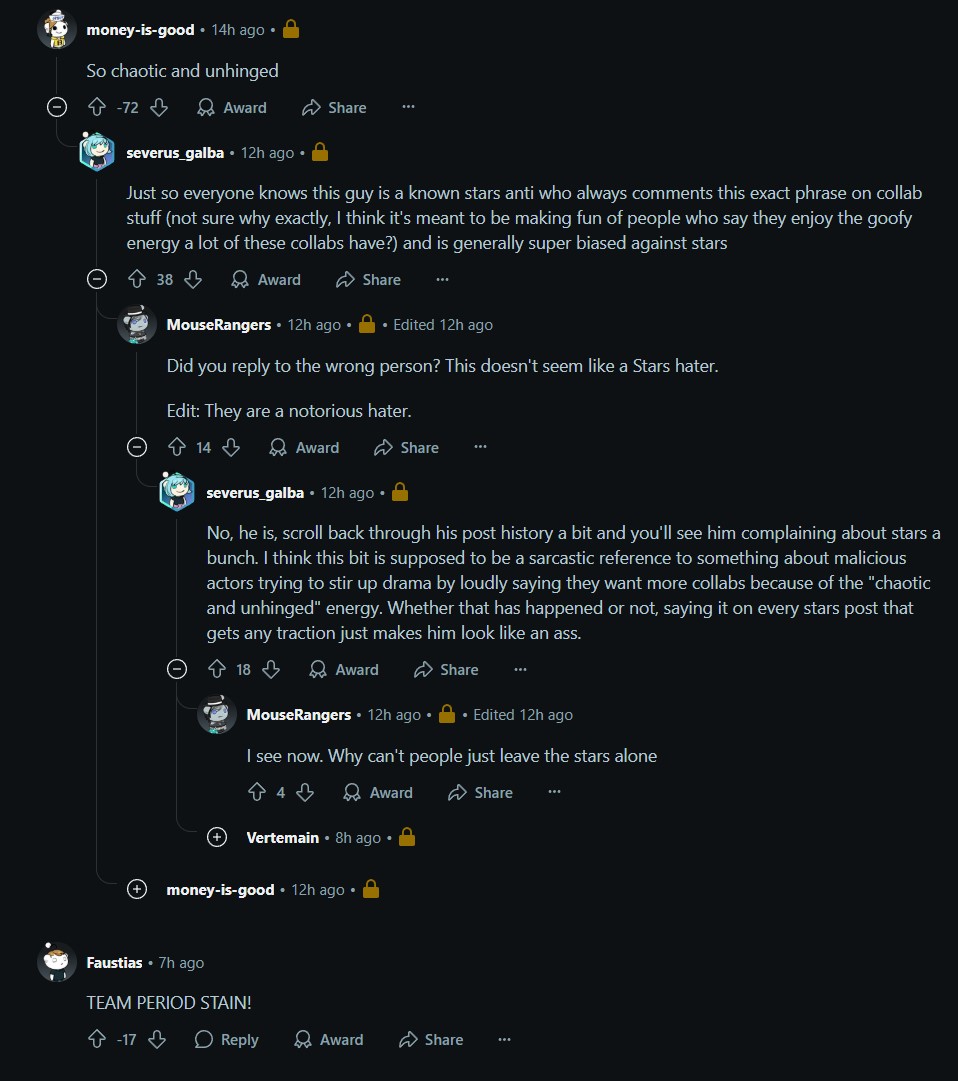The height and width of the screenshot is (1081, 958).
Task: Reply to Faustias' comment
Action: tap(226, 1039)
